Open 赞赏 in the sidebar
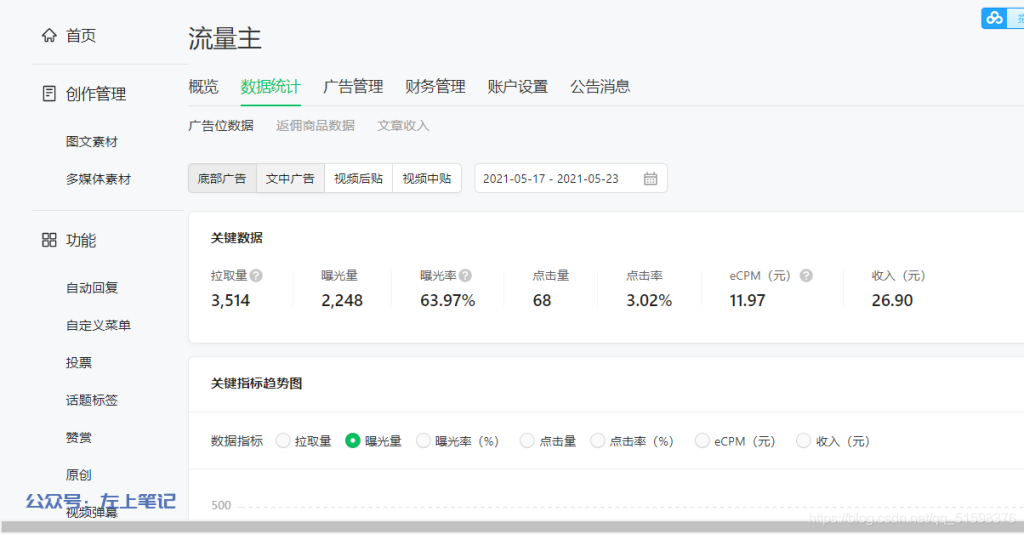Screen dimensions: 1024x534 [78, 437]
